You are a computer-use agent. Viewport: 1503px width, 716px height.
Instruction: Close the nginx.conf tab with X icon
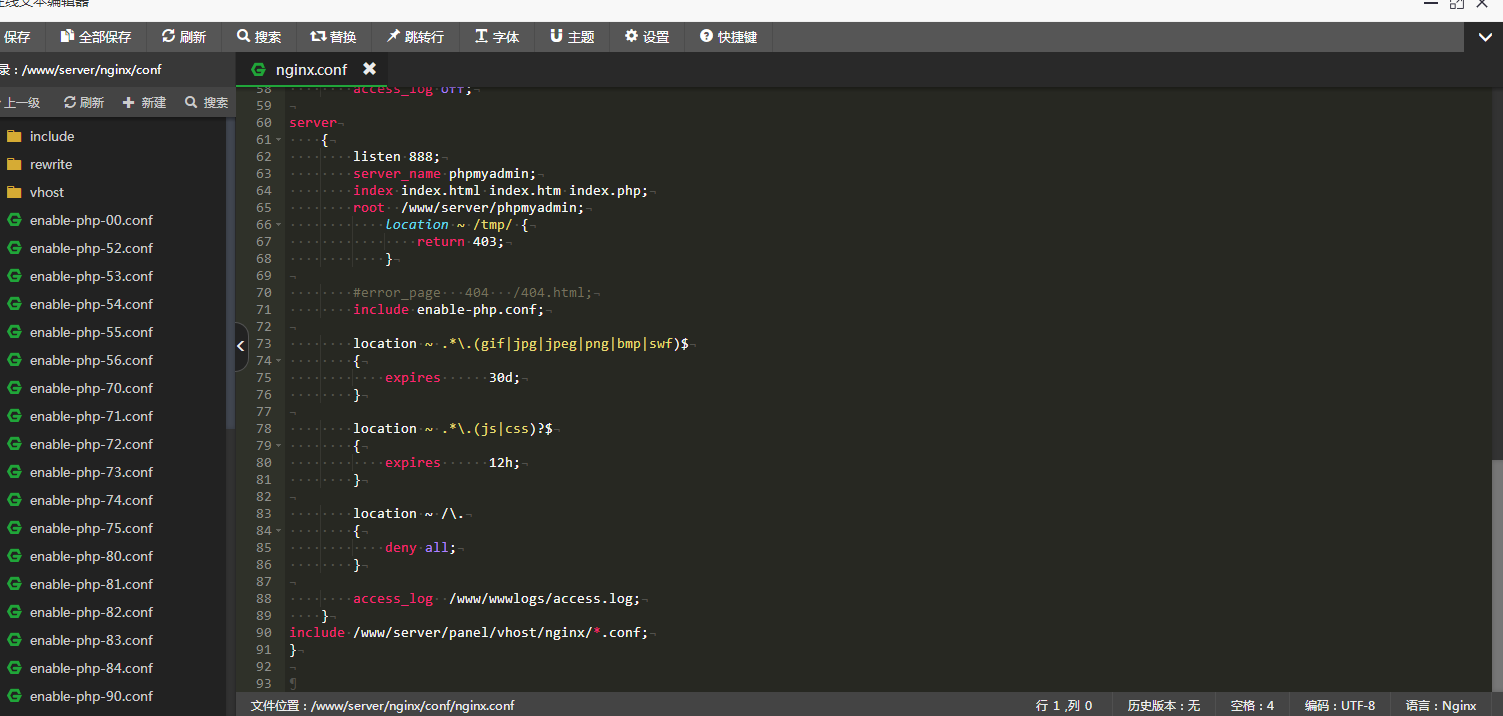coord(369,69)
